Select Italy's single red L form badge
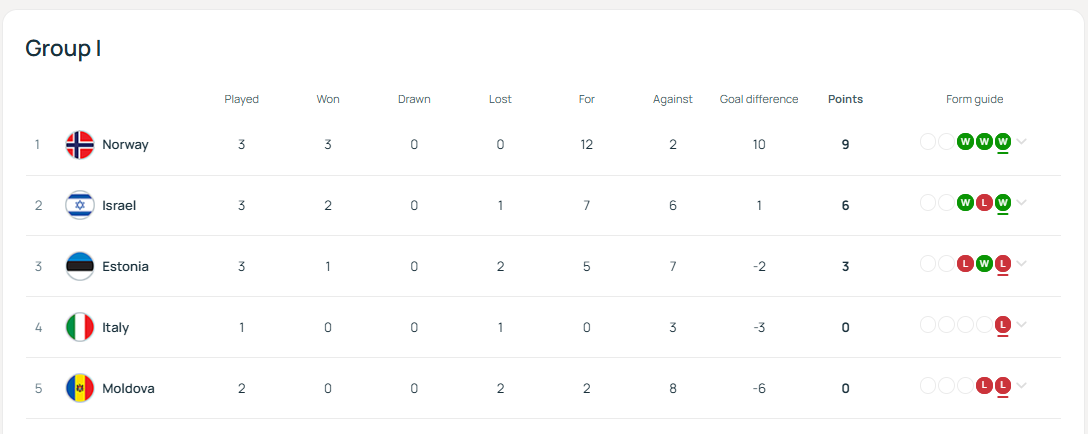This screenshot has height=434, width=1088. pos(1002,324)
